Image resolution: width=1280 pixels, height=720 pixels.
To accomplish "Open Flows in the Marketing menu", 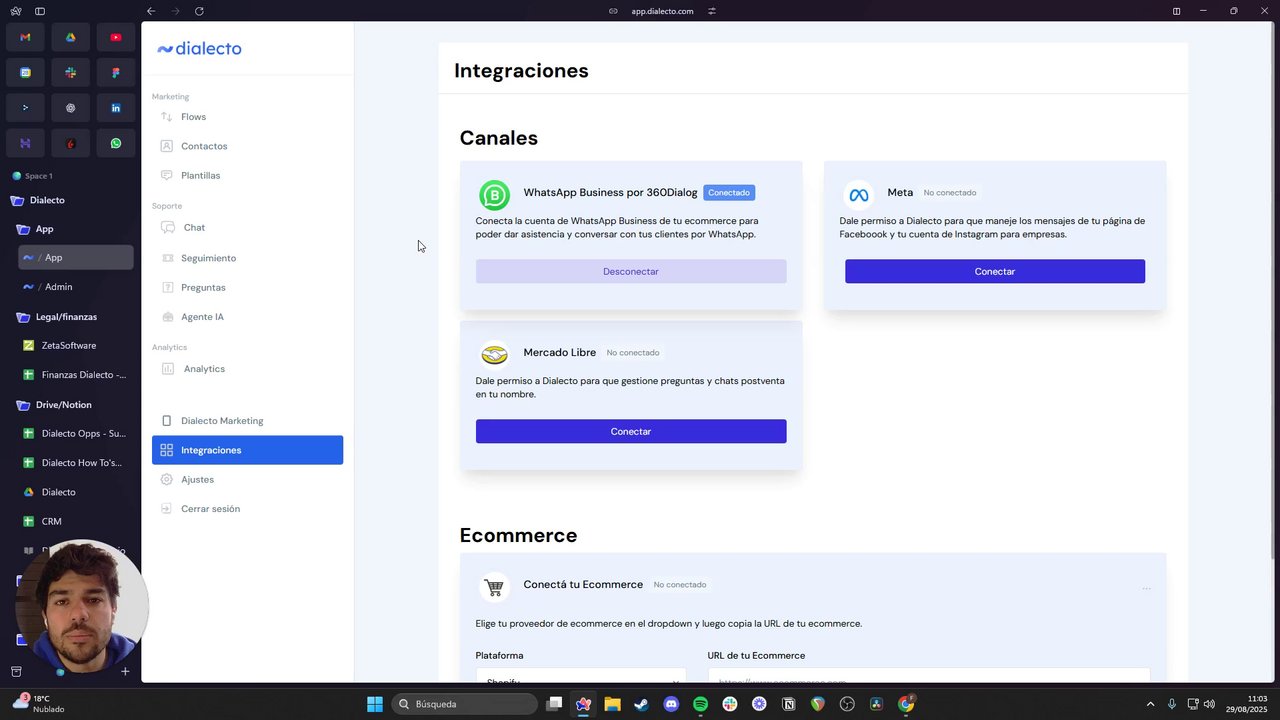I will pos(247,117).
